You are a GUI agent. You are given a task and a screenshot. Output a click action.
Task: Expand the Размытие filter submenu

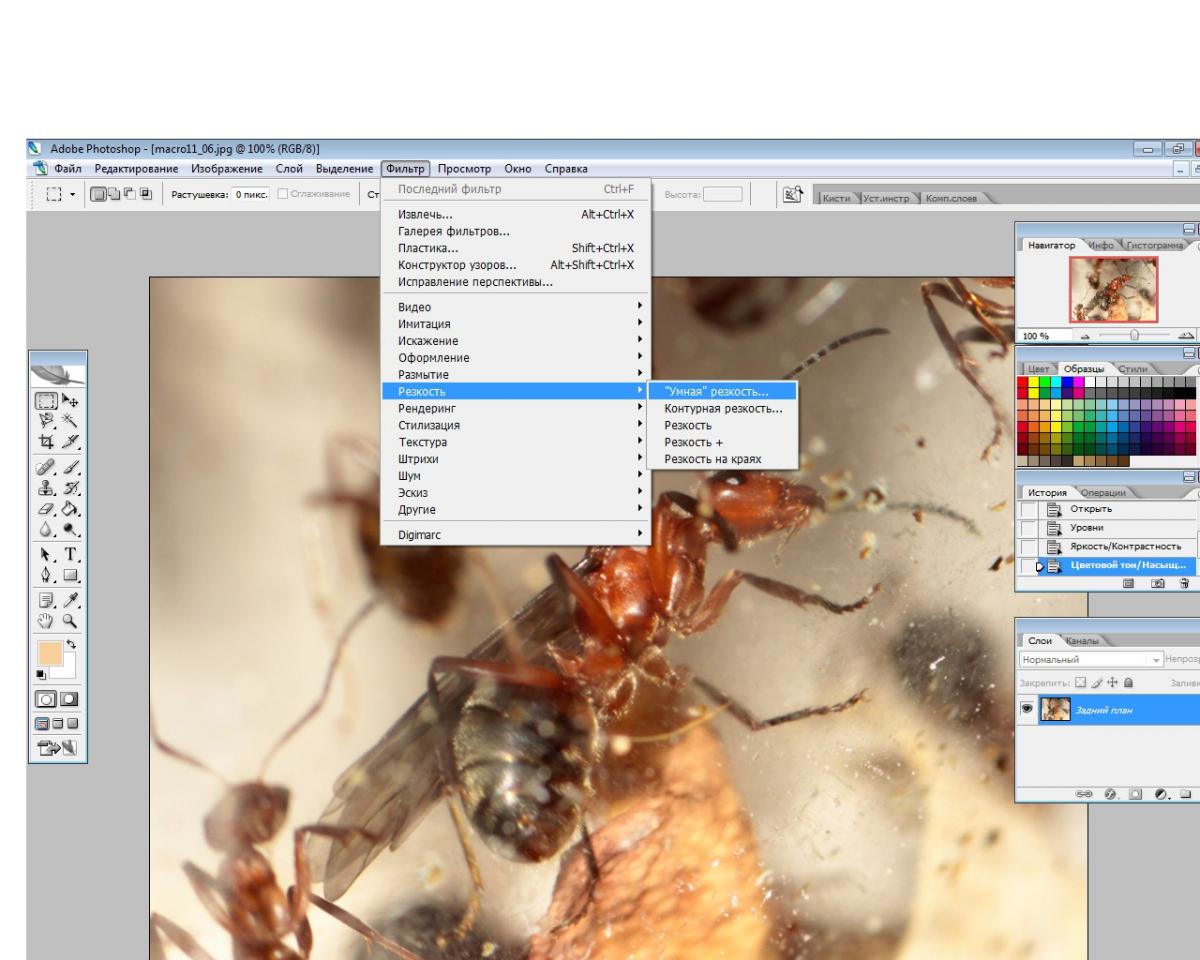tap(514, 375)
